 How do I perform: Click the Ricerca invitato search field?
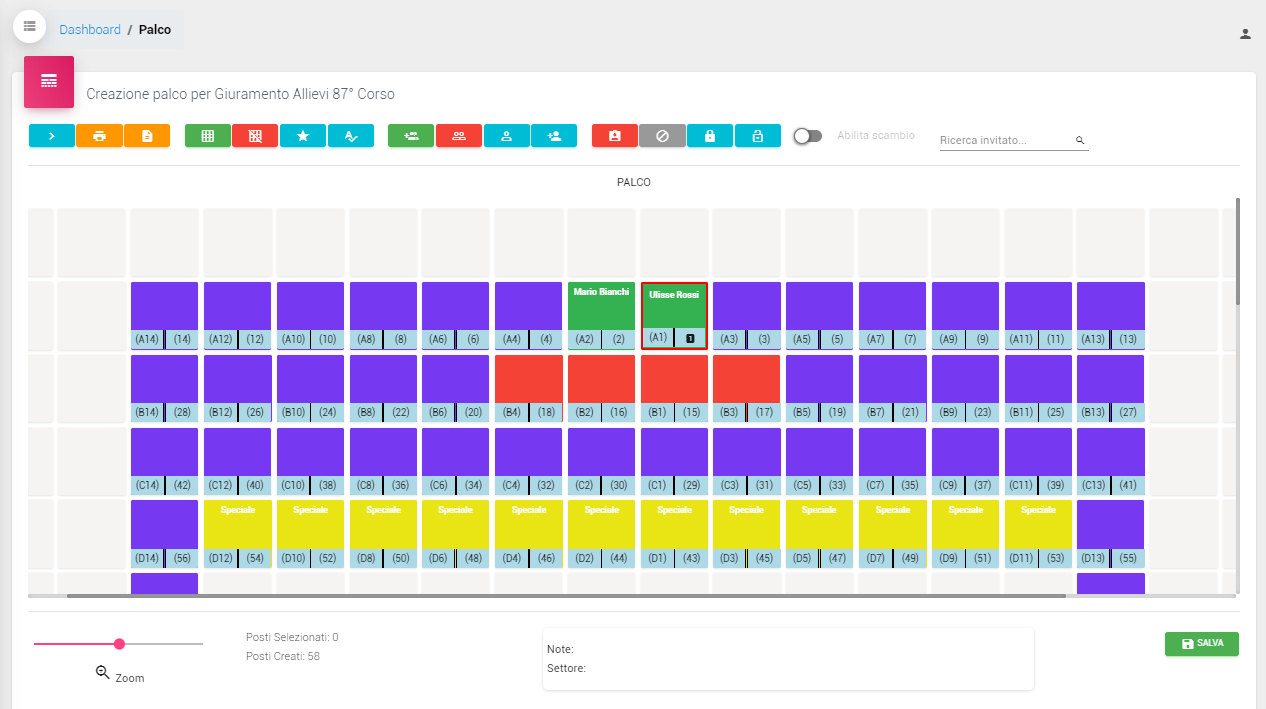click(x=1006, y=141)
